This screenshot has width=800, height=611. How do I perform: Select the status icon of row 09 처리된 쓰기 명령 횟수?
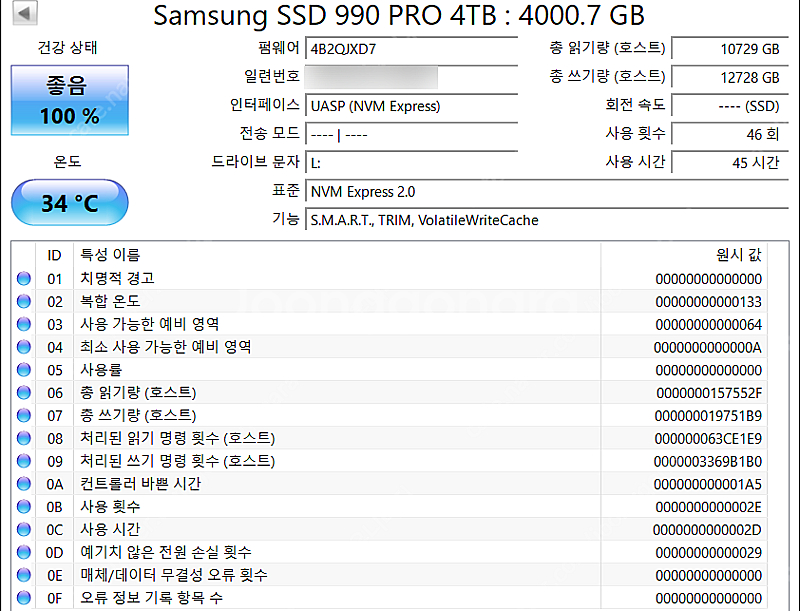coord(23,461)
